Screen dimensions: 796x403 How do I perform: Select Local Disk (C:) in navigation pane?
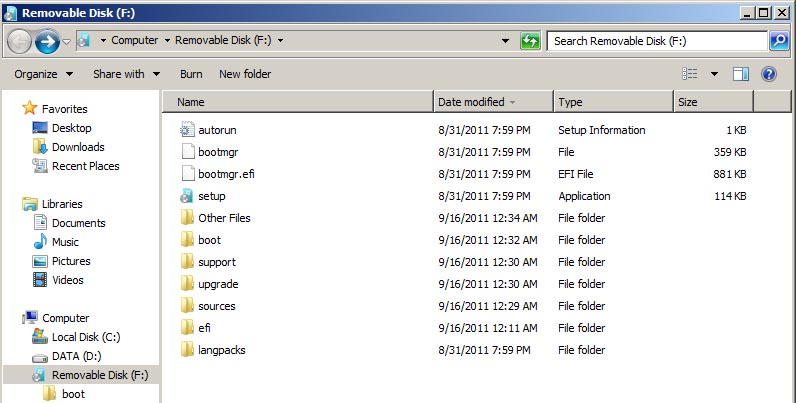pos(86,337)
